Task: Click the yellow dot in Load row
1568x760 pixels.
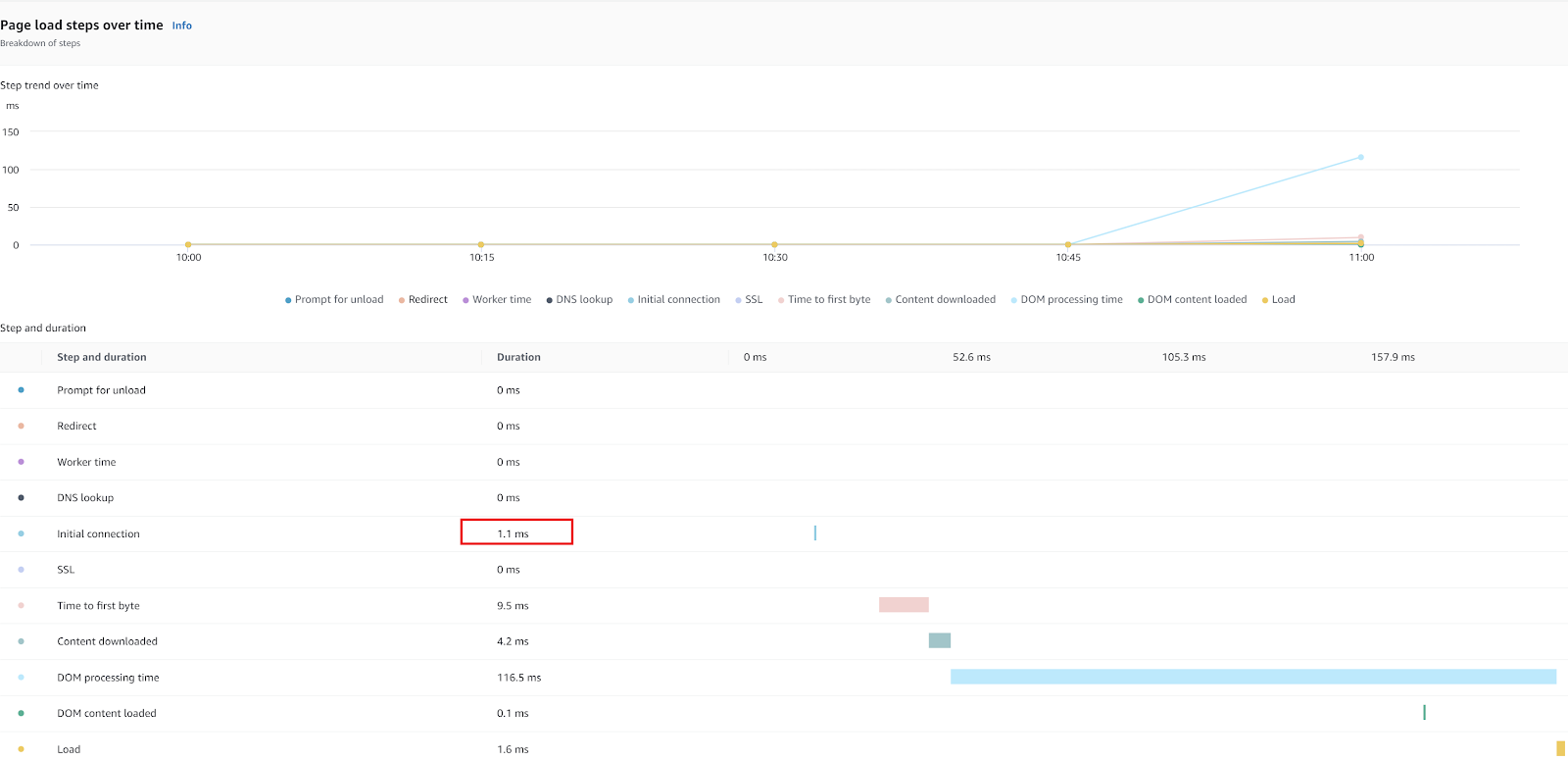Action: tap(21, 749)
